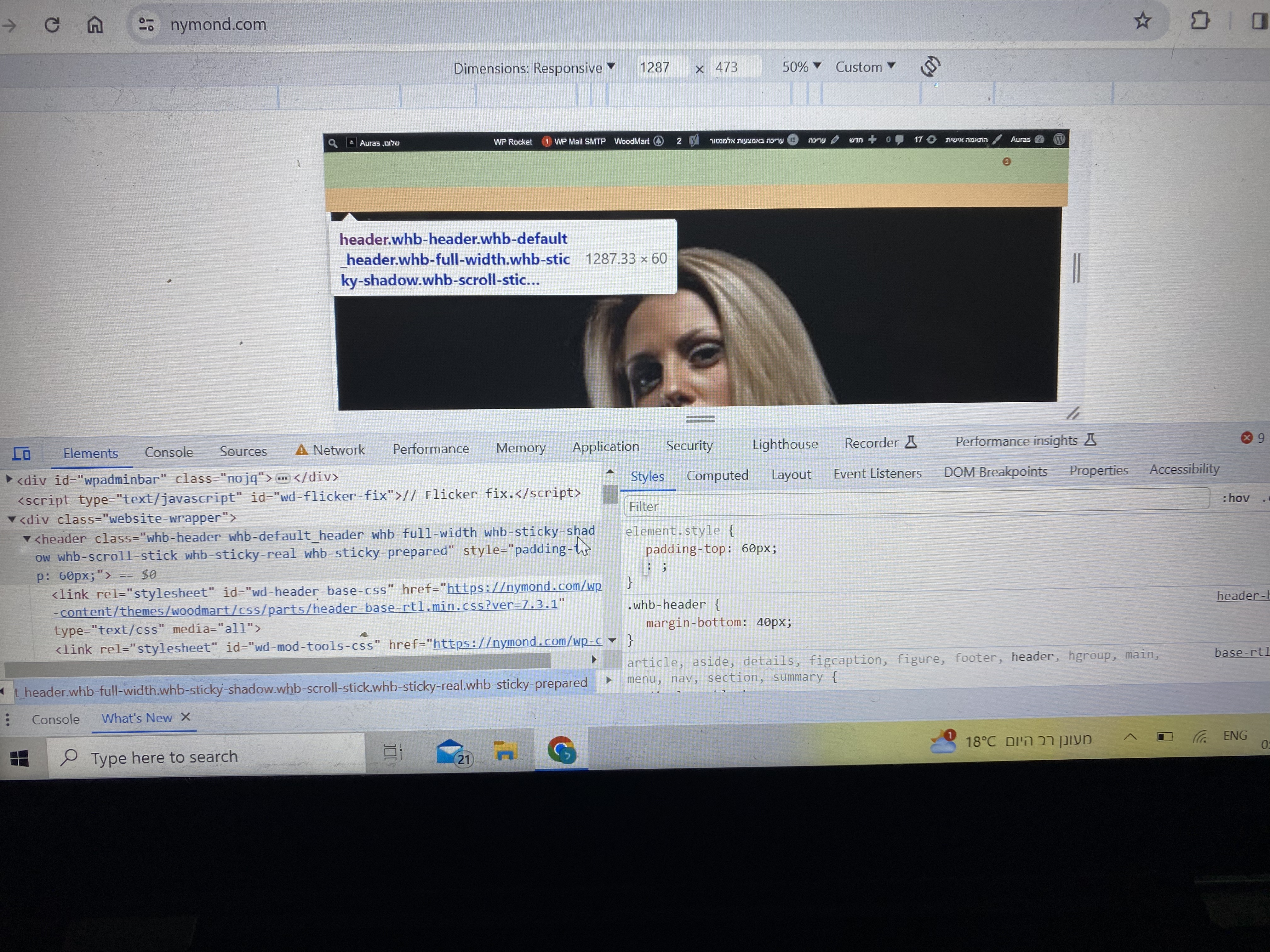Open the Console drawer tab
The image size is (1270, 952).
pyautogui.click(x=56, y=720)
